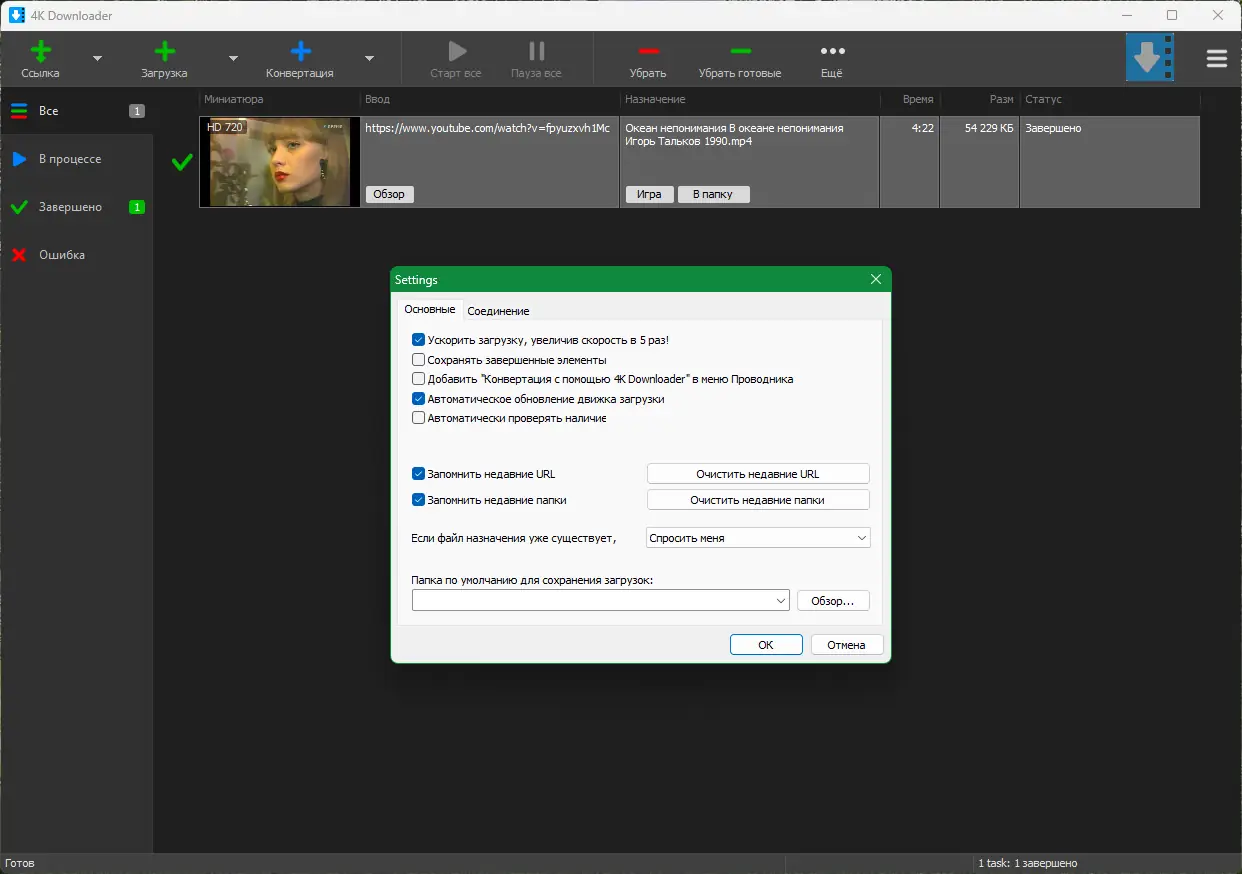
Task: Toggle Ускорить загрузку checkbox
Action: (x=419, y=340)
